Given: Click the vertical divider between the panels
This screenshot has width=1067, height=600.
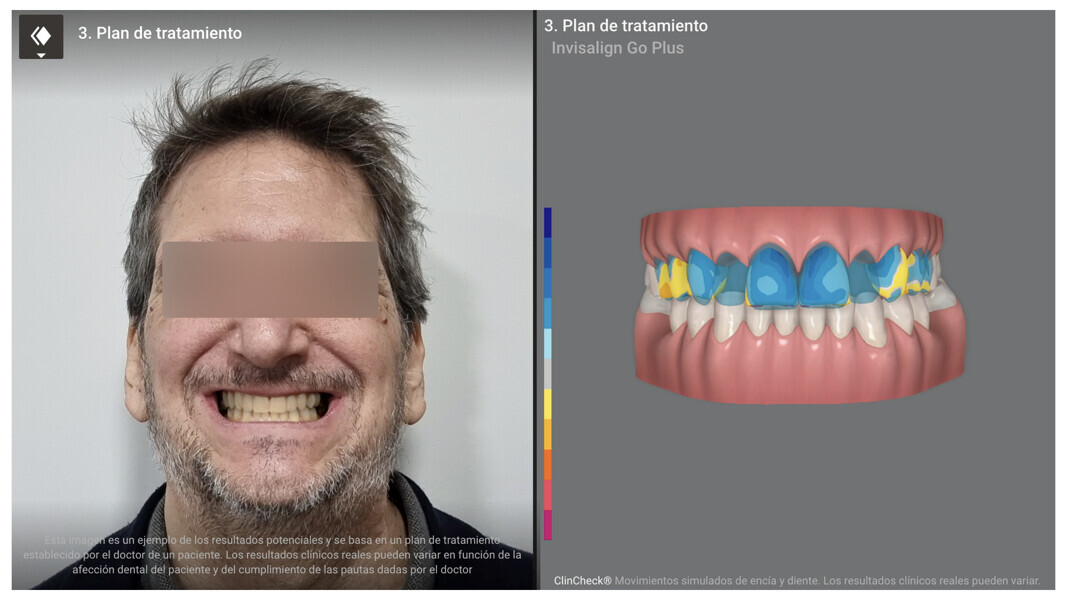Looking at the screenshot, I should [x=535, y=300].
